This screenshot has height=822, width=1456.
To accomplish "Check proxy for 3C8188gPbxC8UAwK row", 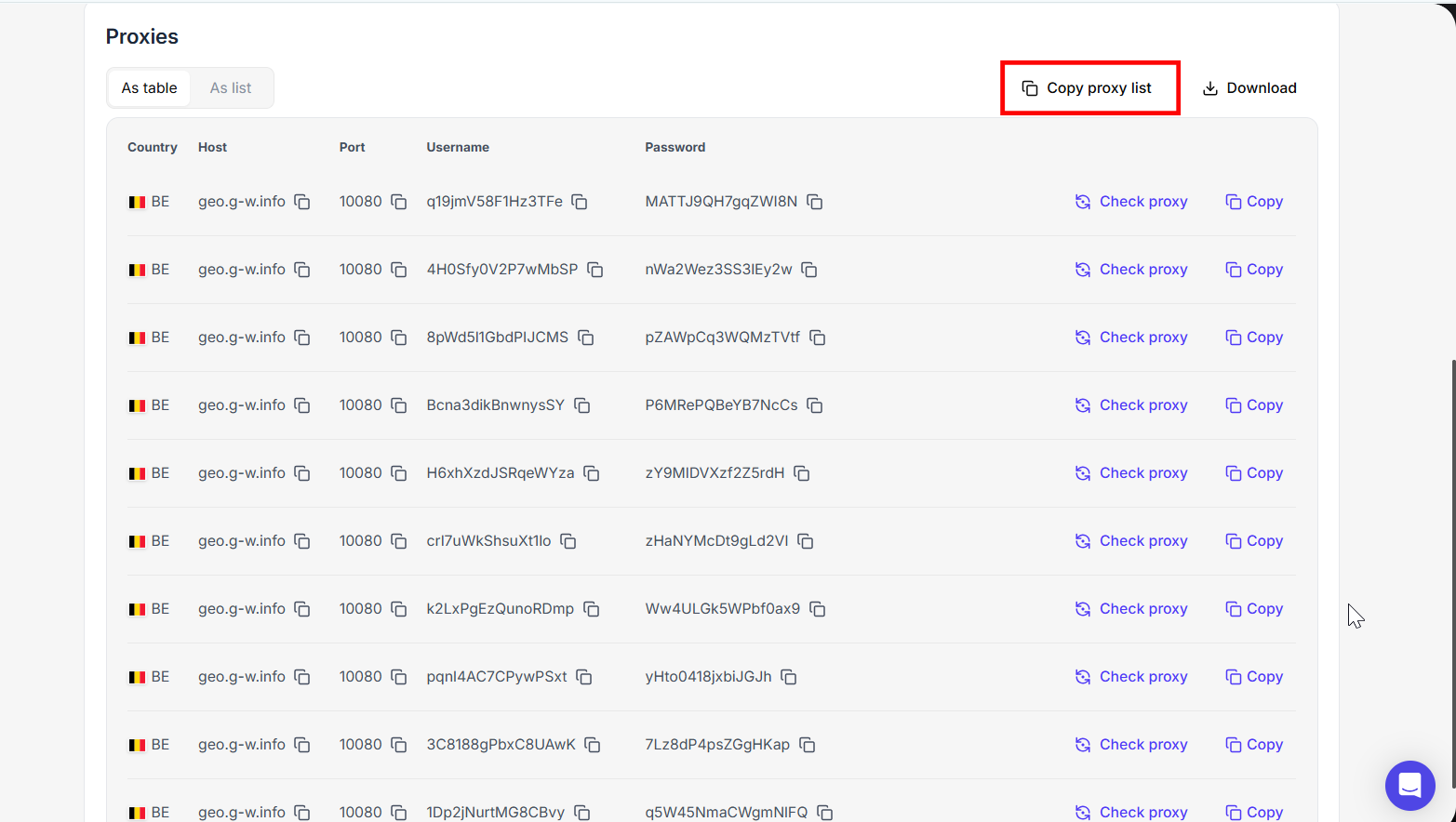I will point(1131,745).
